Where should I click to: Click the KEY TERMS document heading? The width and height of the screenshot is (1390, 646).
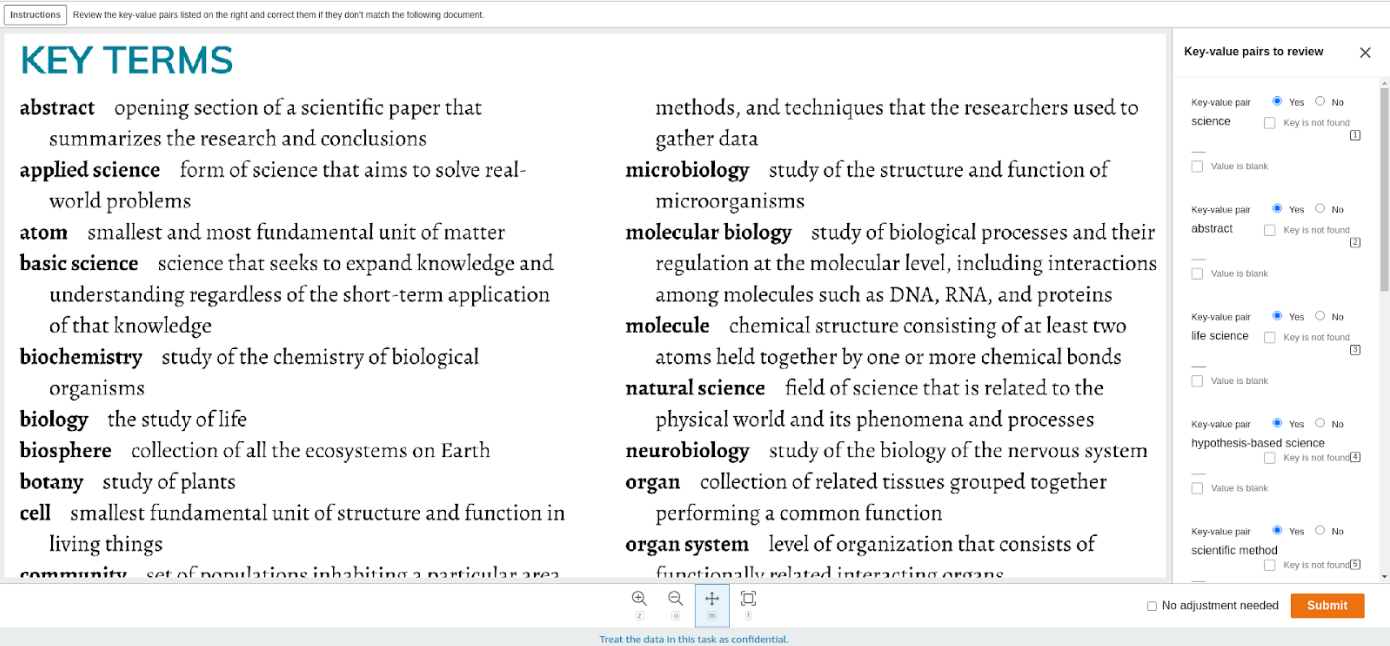point(126,61)
